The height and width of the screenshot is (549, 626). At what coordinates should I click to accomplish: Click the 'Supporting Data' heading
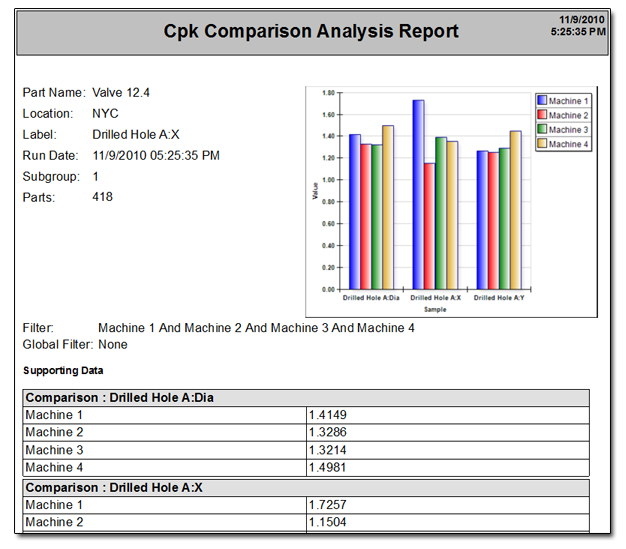click(63, 371)
